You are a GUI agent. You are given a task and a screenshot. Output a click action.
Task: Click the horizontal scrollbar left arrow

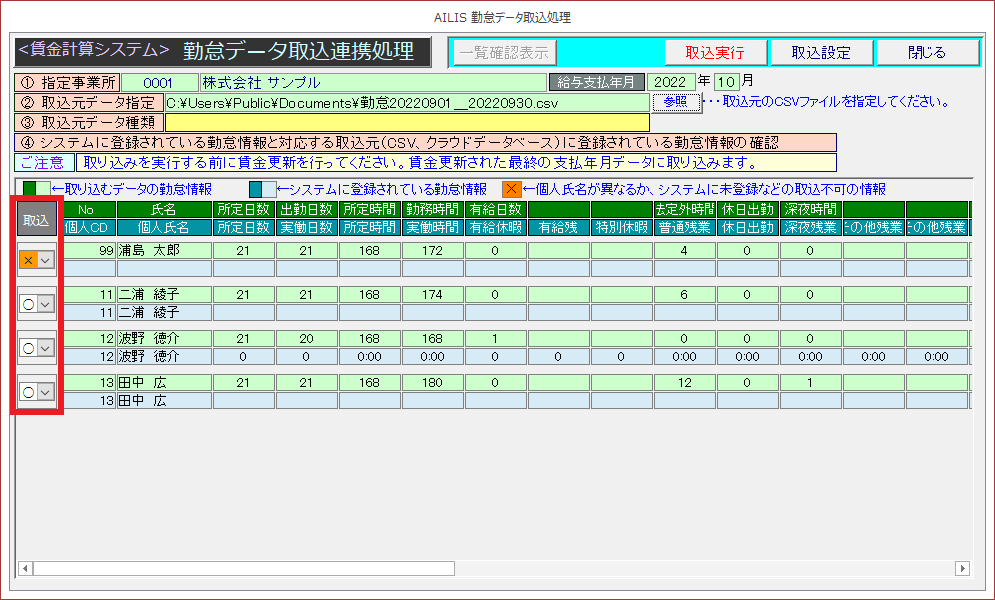click(26, 568)
